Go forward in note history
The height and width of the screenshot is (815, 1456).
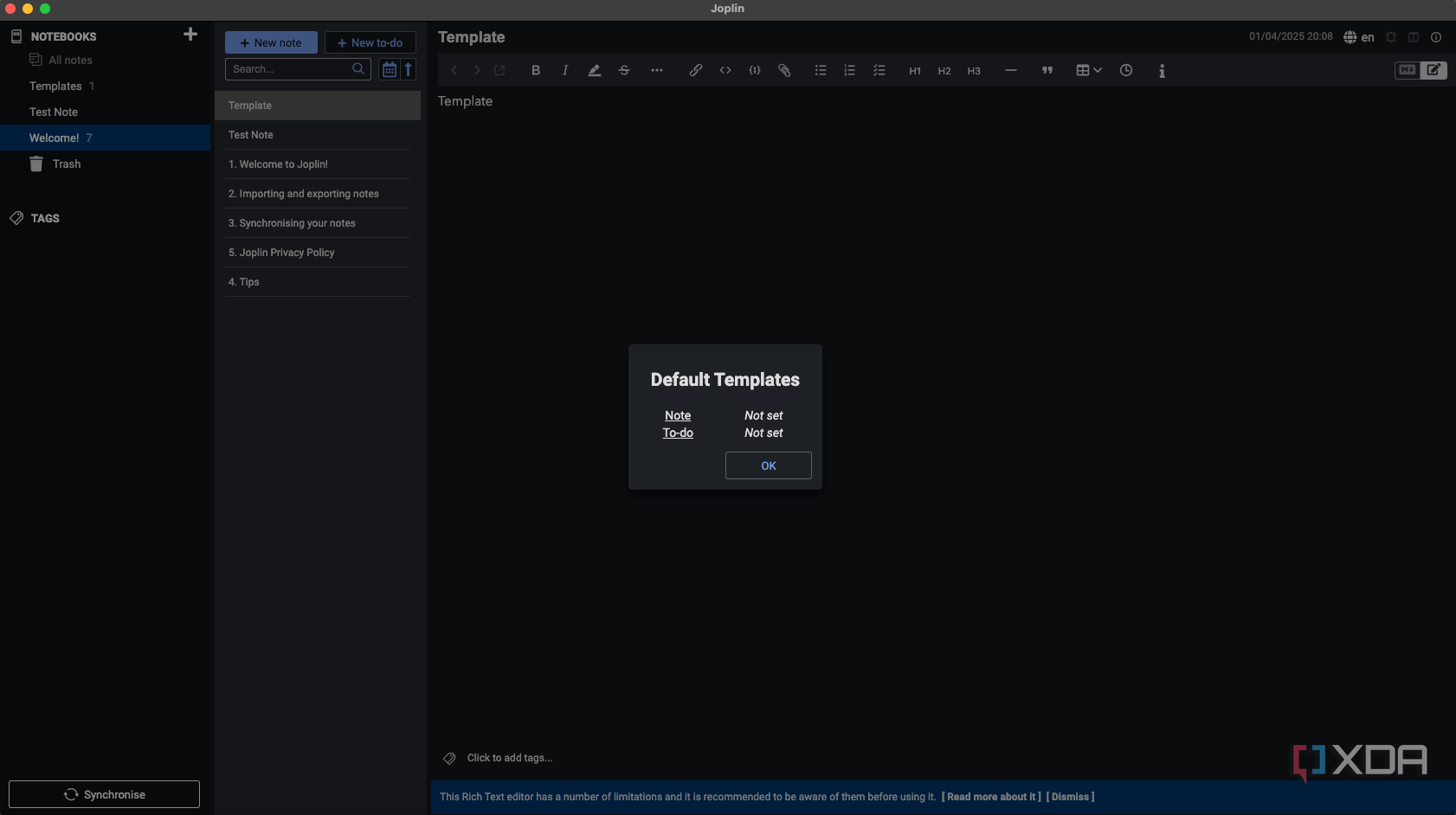[477, 71]
